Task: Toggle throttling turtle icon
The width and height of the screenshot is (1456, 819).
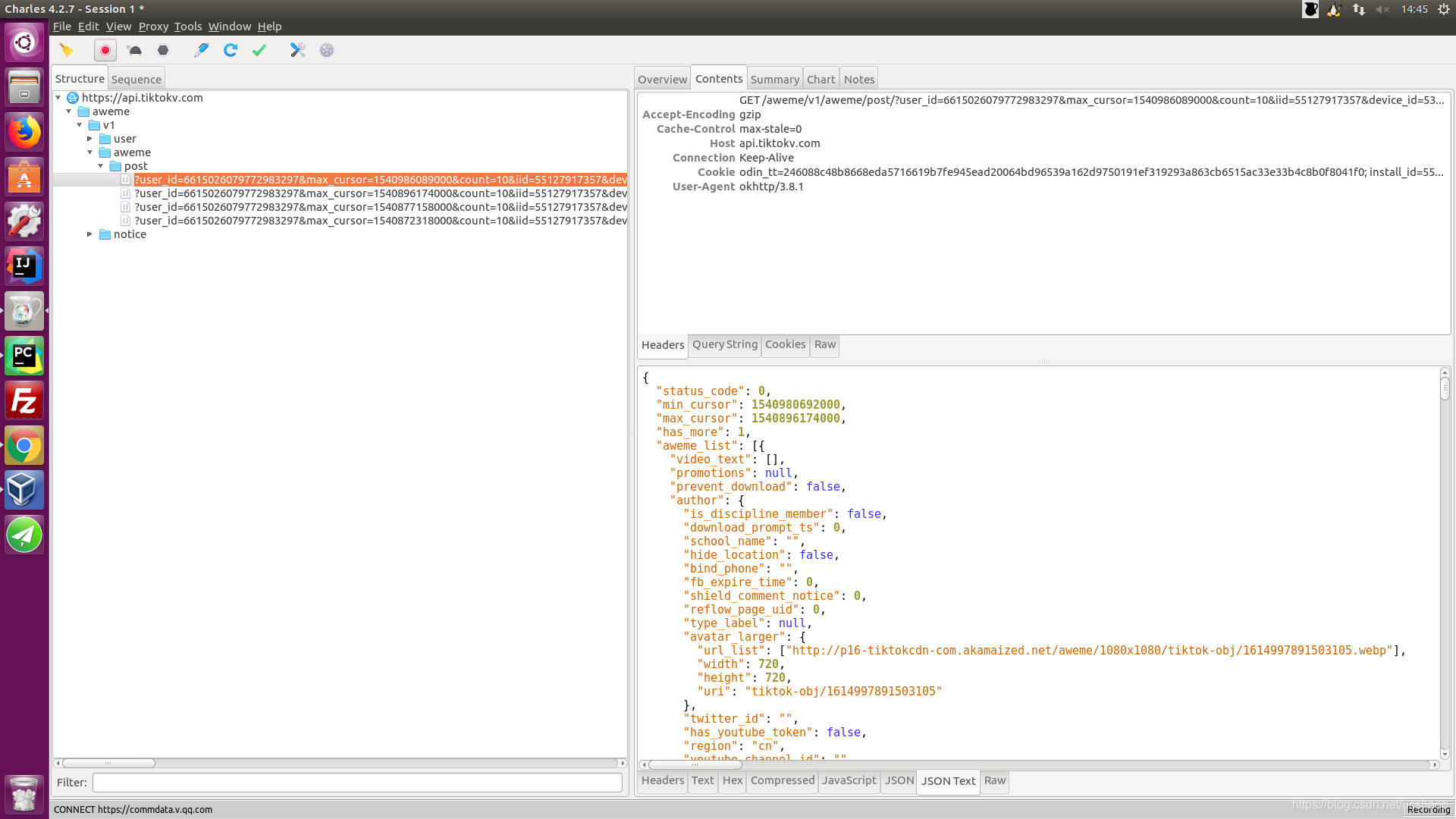Action: pos(134,50)
